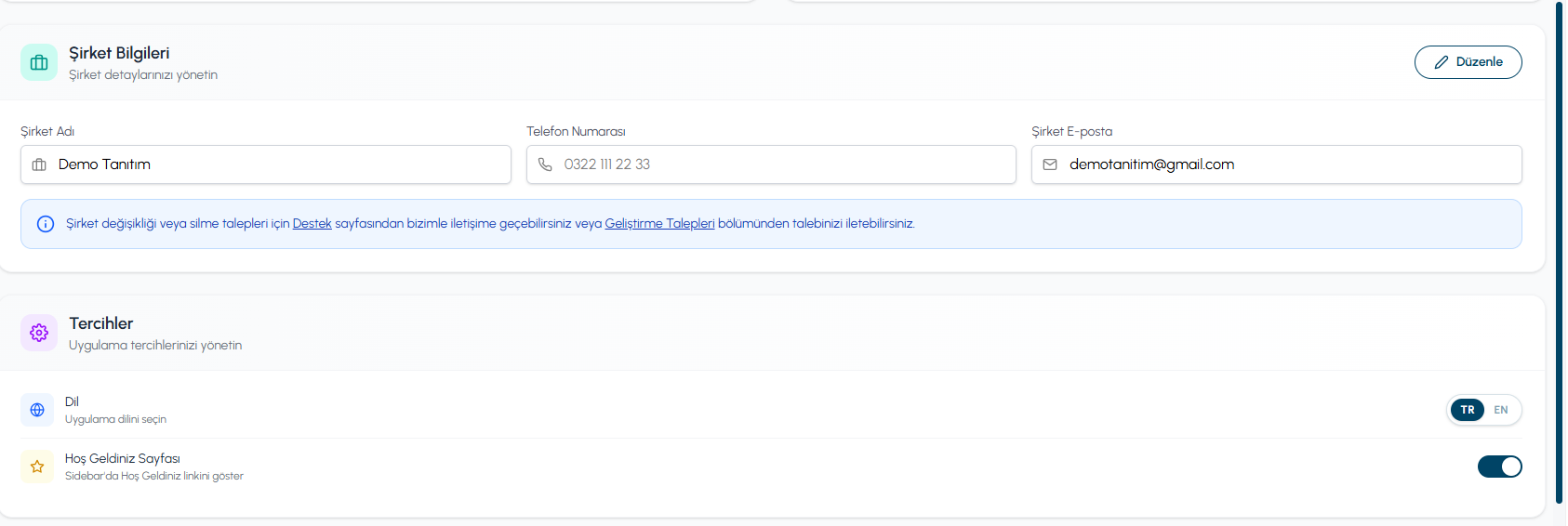Open the Destek link
Screen dimensions: 1568x526
coord(312,224)
